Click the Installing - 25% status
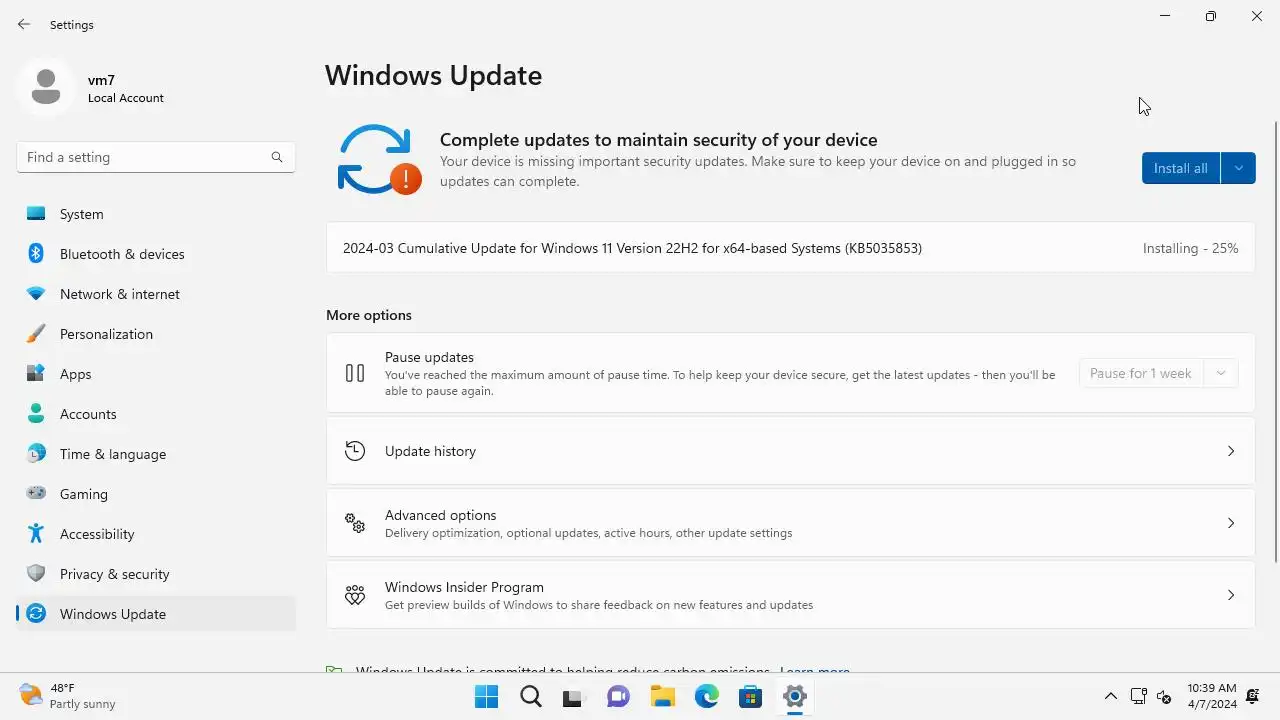 tap(1190, 248)
